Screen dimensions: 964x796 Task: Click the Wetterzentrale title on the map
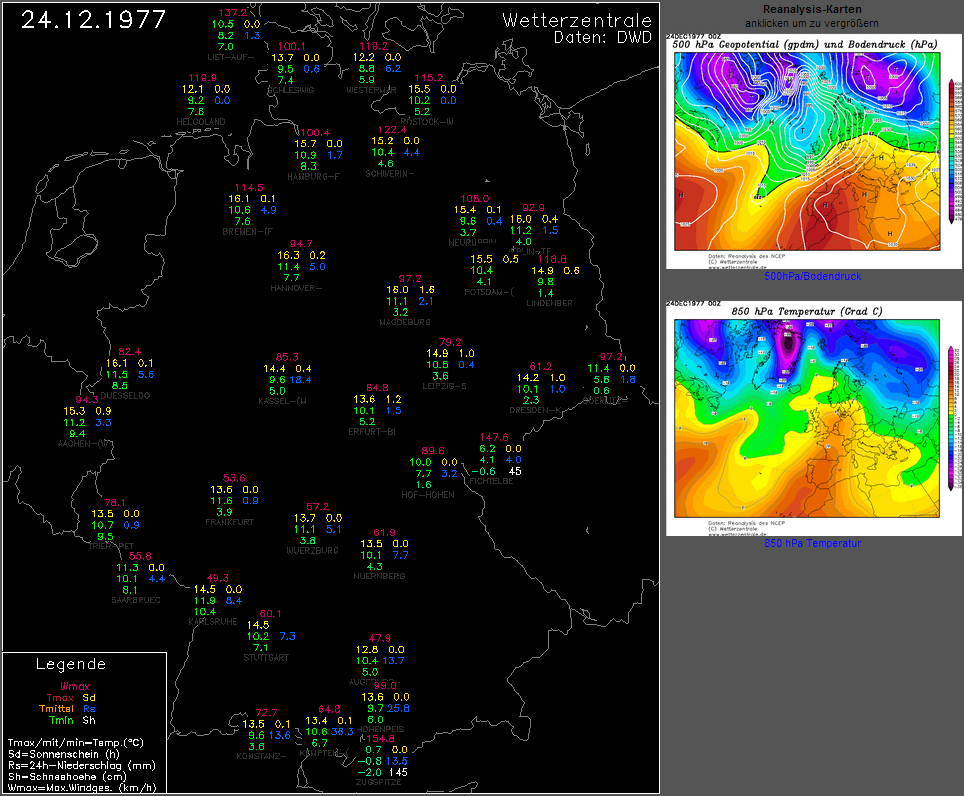(x=577, y=21)
